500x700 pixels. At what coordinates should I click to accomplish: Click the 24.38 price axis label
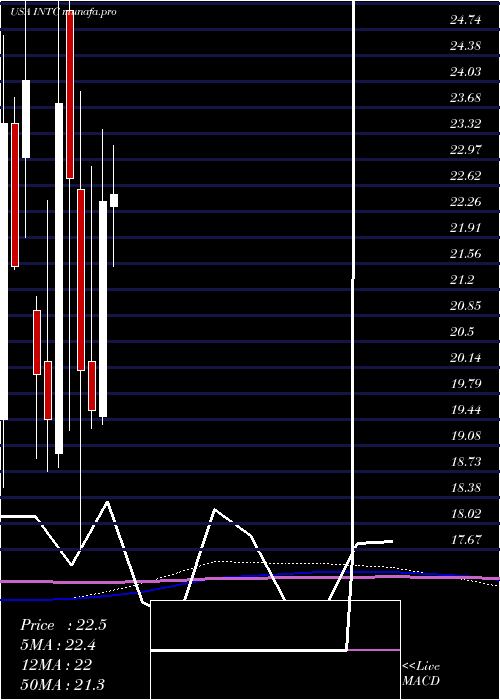click(x=466, y=46)
